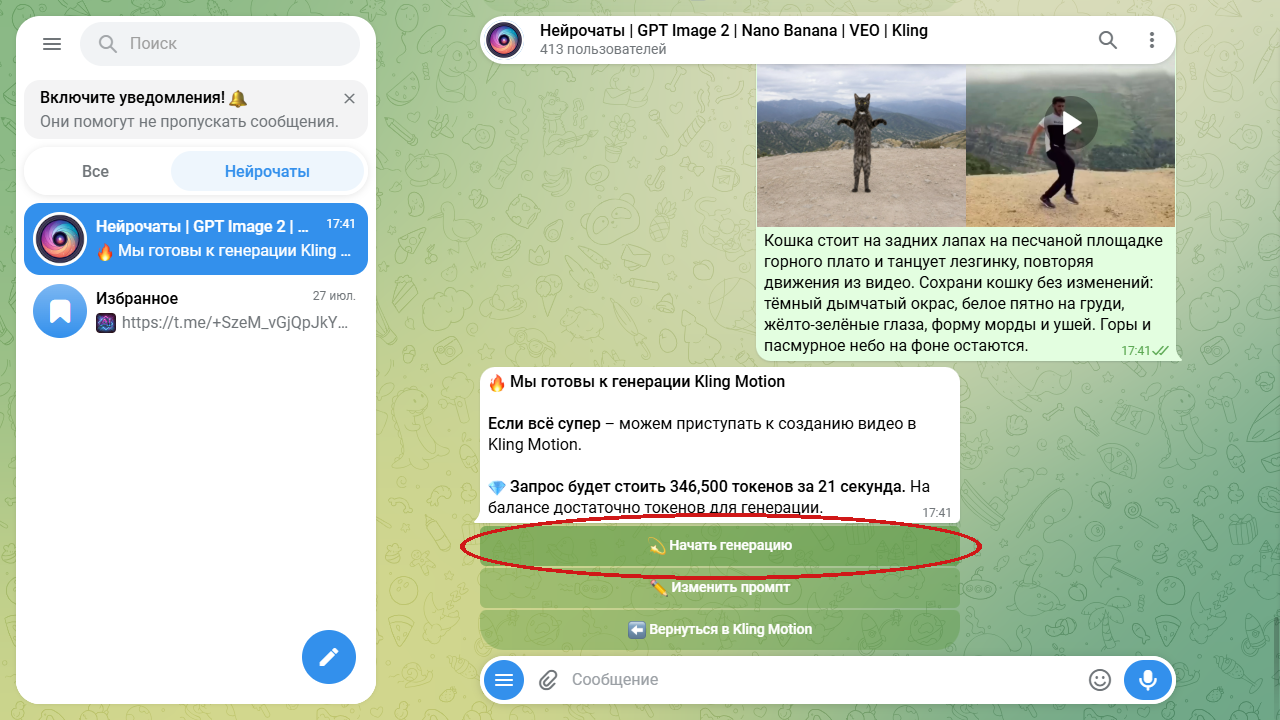Click the Вернуться в Kling Motion button
Screen dimensions: 1280x720
[x=720, y=630]
